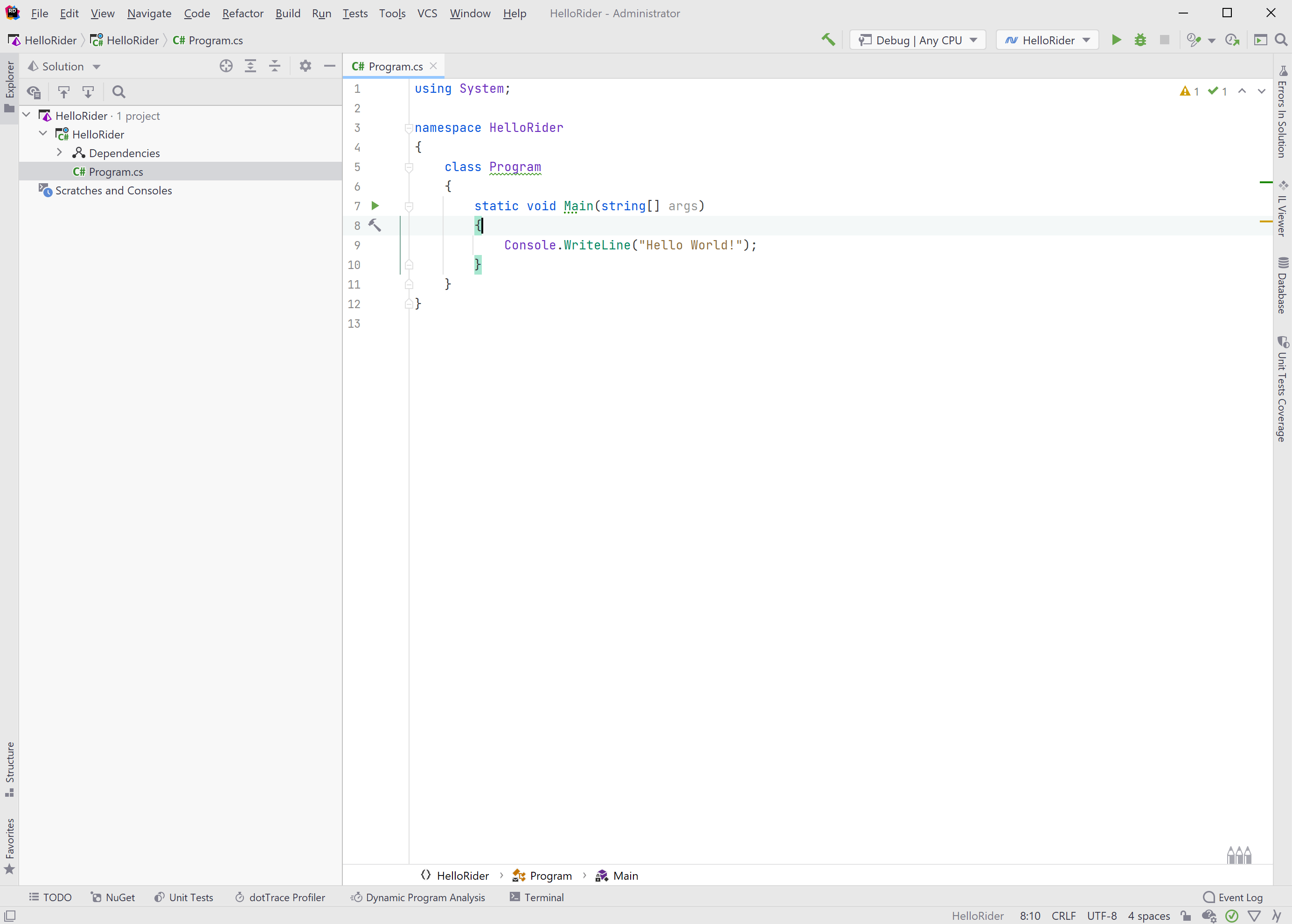Expand the Dependencies node
The height and width of the screenshot is (924, 1292).
coord(59,152)
